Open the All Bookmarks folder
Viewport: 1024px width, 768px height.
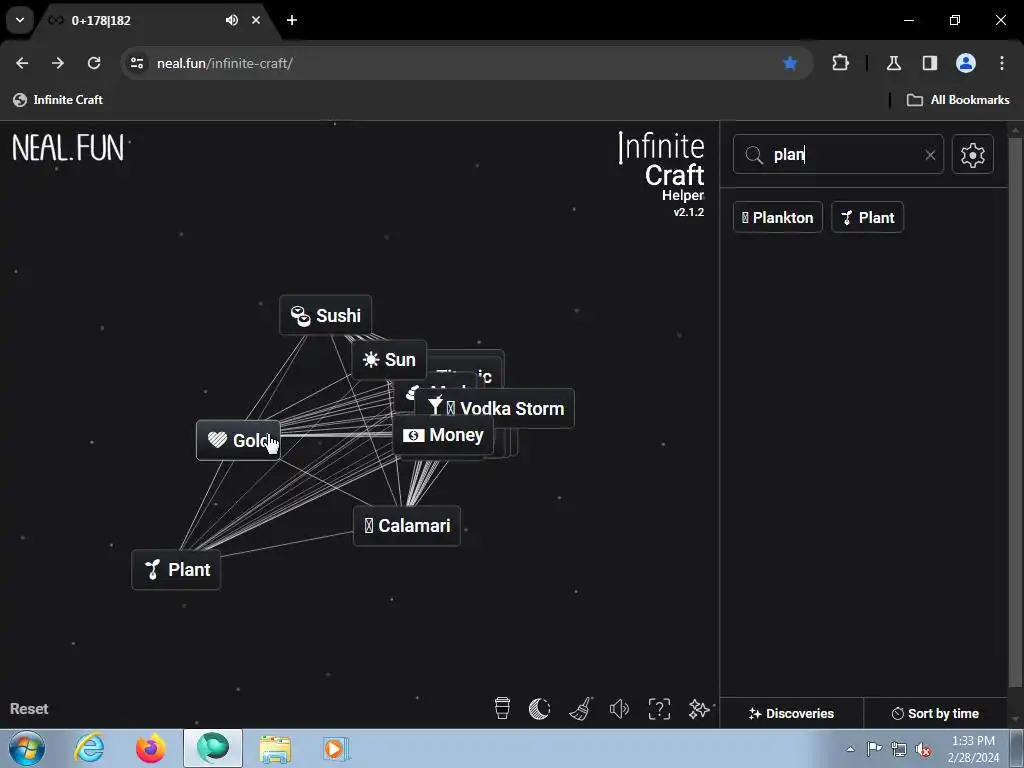click(x=958, y=100)
